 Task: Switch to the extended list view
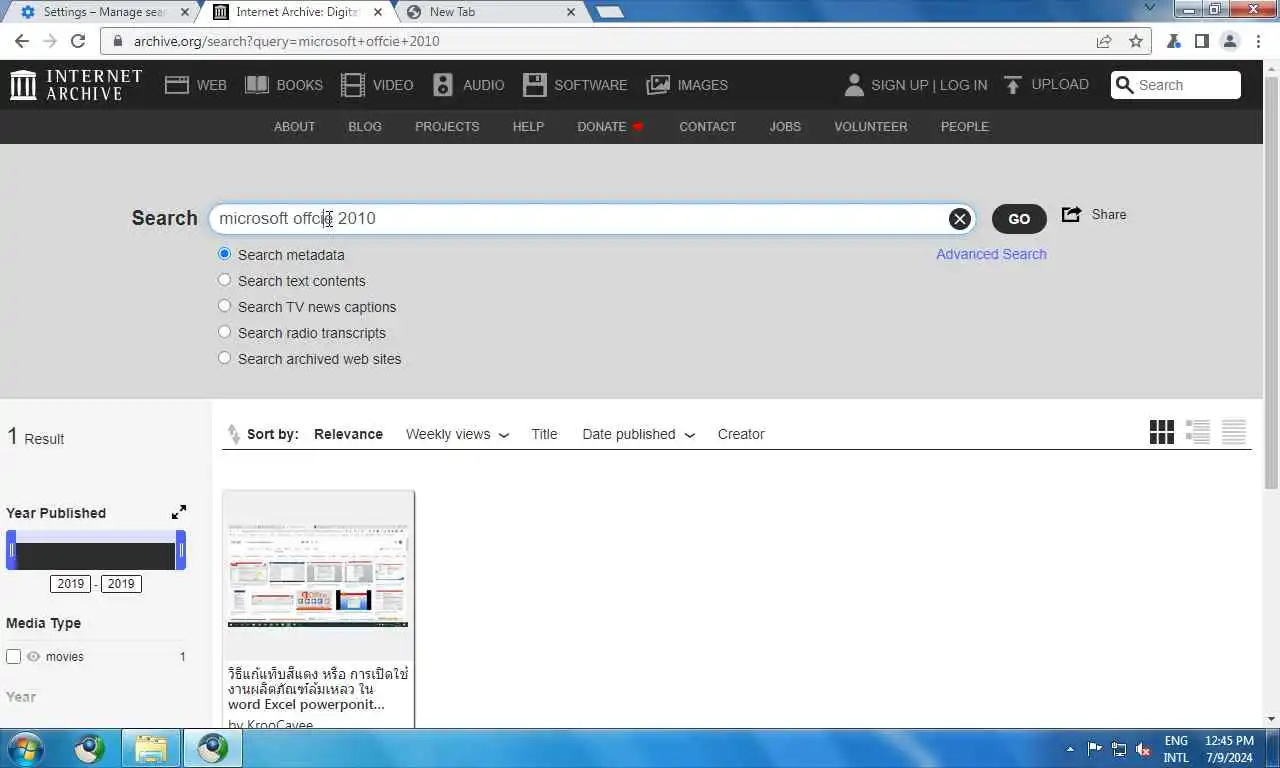pyautogui.click(x=1198, y=432)
